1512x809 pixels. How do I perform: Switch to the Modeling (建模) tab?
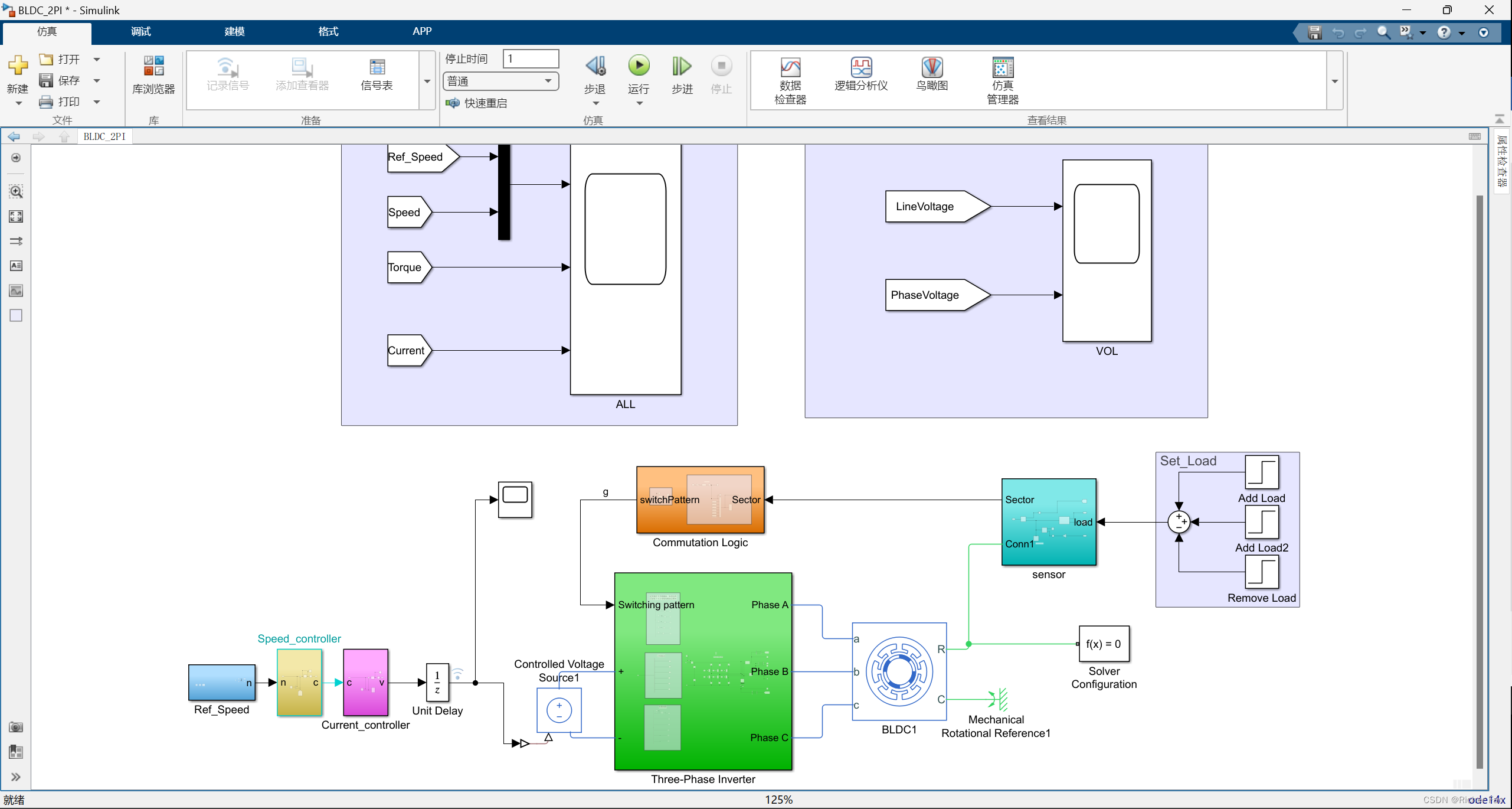(x=234, y=31)
